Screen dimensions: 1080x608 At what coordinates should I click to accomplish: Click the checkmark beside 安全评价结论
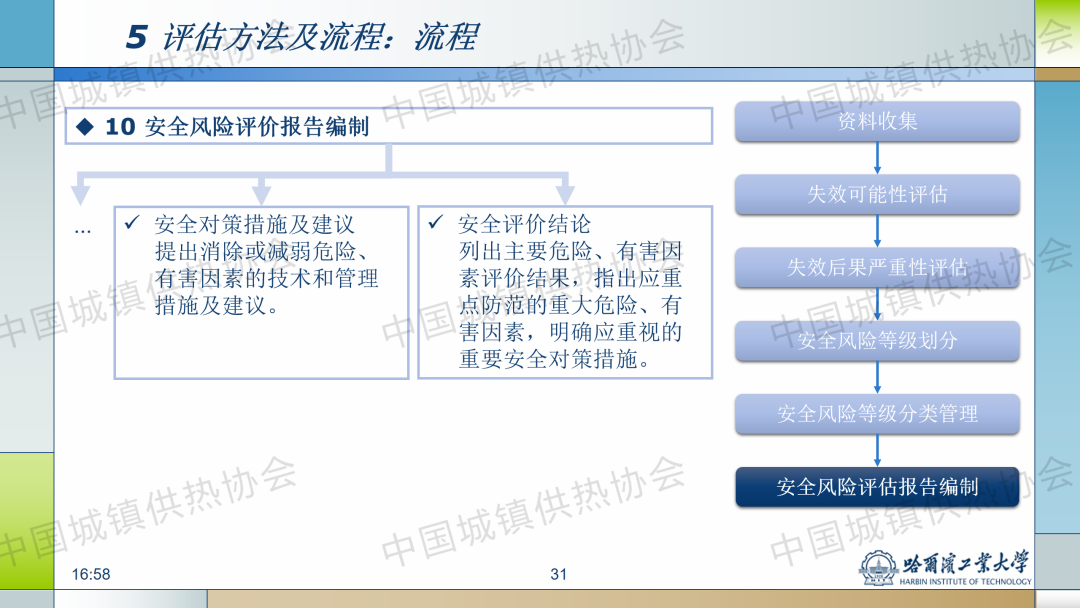(x=435, y=222)
